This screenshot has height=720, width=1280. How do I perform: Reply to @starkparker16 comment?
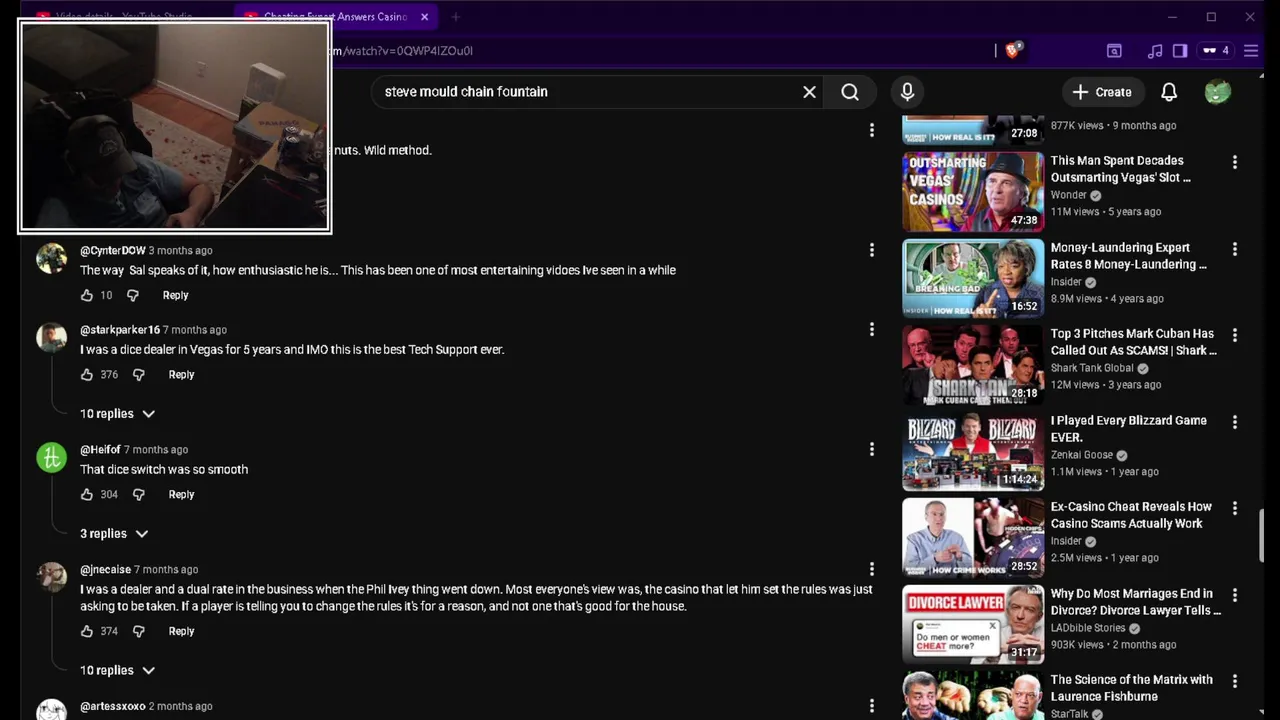point(181,375)
